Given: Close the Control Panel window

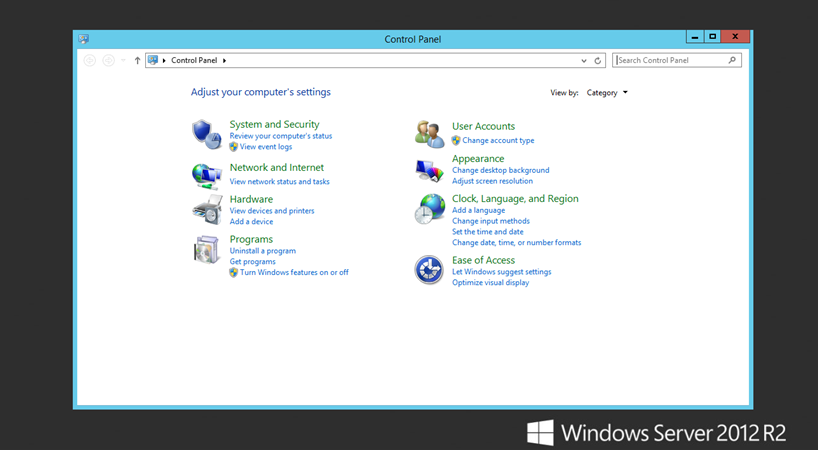Looking at the screenshot, I should 735,37.
